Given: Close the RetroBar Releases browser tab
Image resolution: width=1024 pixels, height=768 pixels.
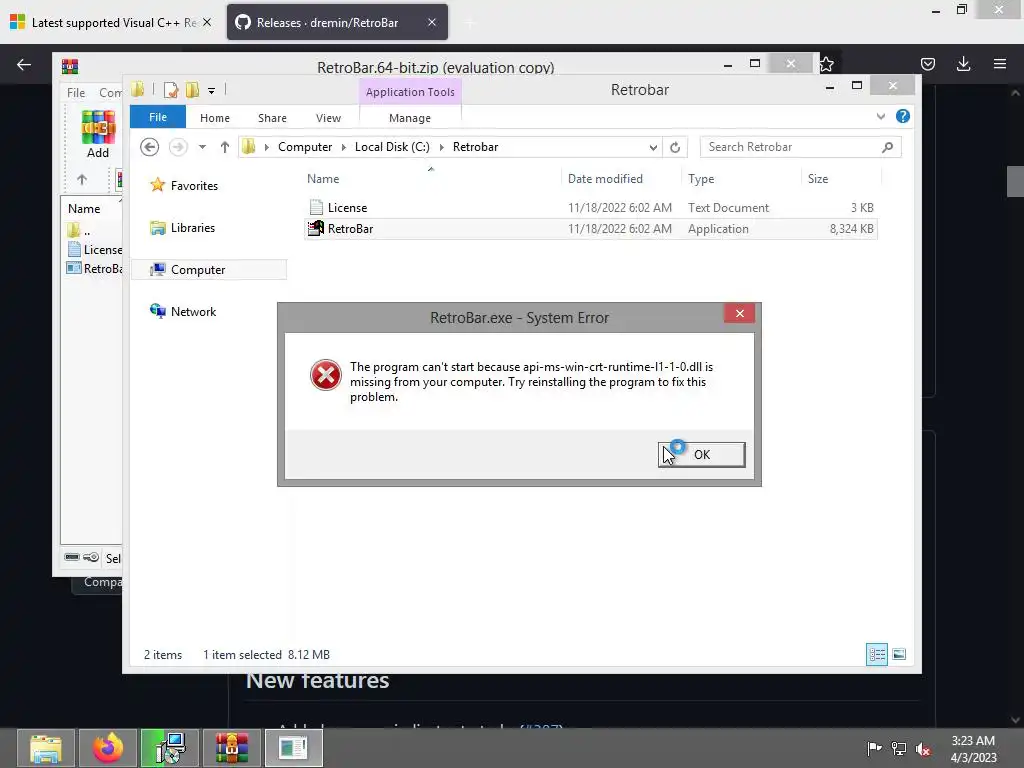Looking at the screenshot, I should click(x=432, y=22).
